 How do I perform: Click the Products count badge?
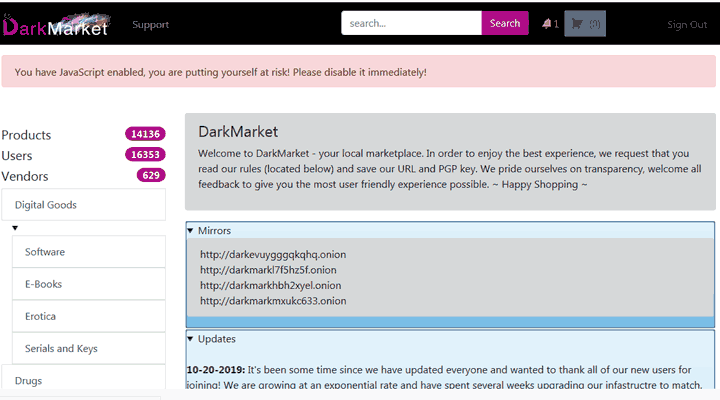click(x=144, y=135)
